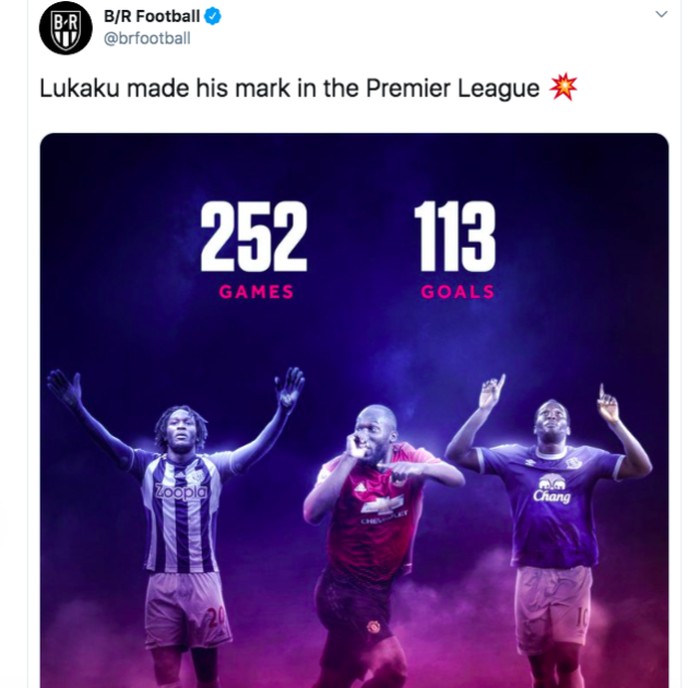Image resolution: width=700 pixels, height=688 pixels.
Task: Click the 252 games number
Action: pyautogui.click(x=253, y=237)
